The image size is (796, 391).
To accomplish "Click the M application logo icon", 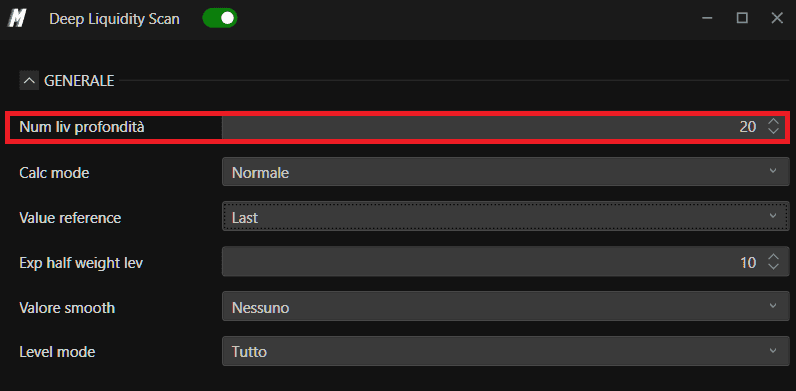I will point(17,19).
